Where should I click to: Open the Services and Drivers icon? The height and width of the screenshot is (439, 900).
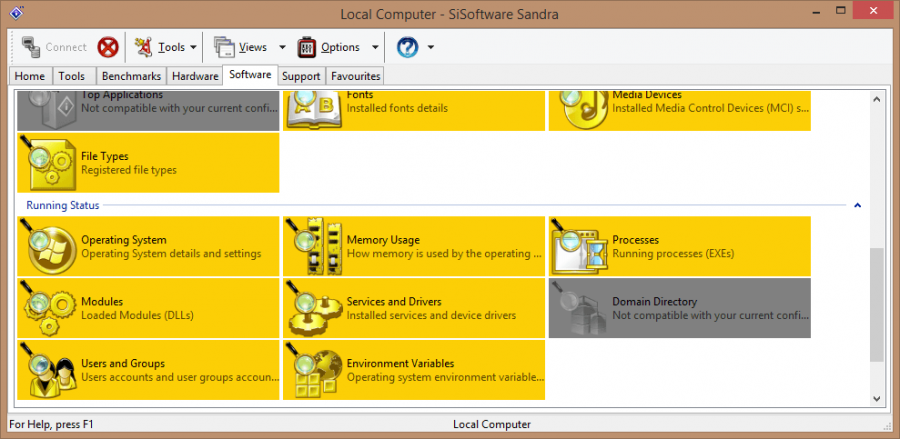(313, 308)
